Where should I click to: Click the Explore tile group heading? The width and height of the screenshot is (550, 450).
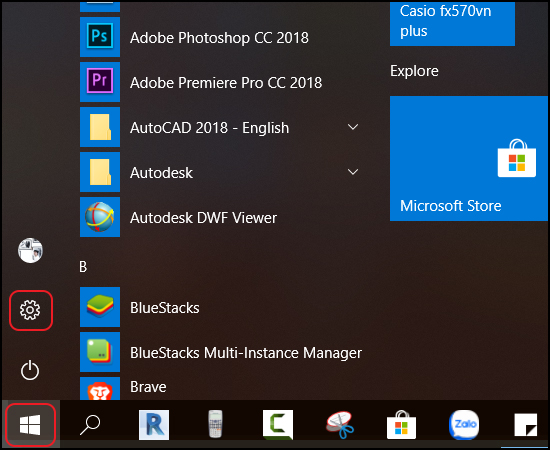click(414, 71)
